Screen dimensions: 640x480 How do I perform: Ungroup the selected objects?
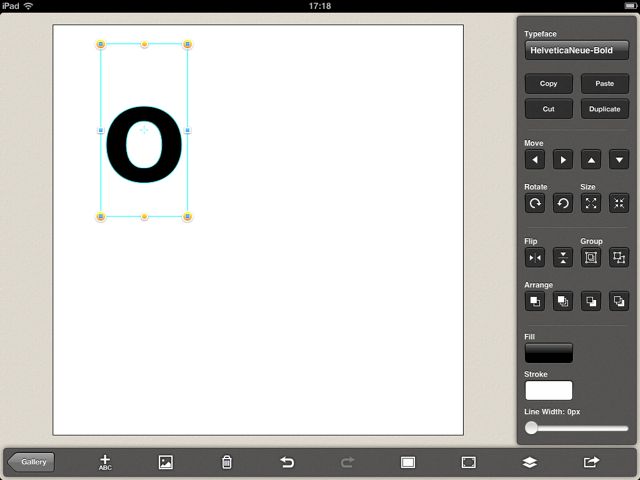pyautogui.click(x=619, y=258)
